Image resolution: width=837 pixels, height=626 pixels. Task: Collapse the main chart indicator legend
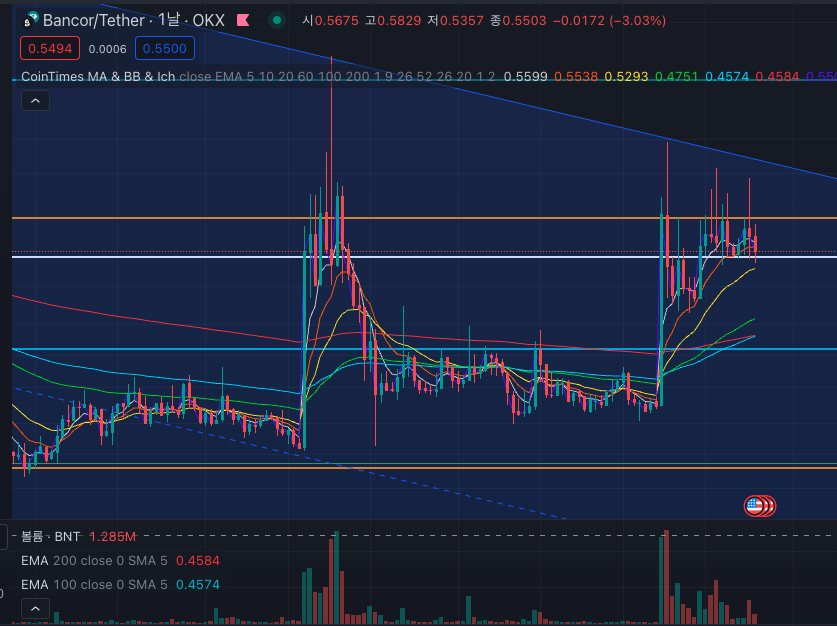[x=35, y=101]
